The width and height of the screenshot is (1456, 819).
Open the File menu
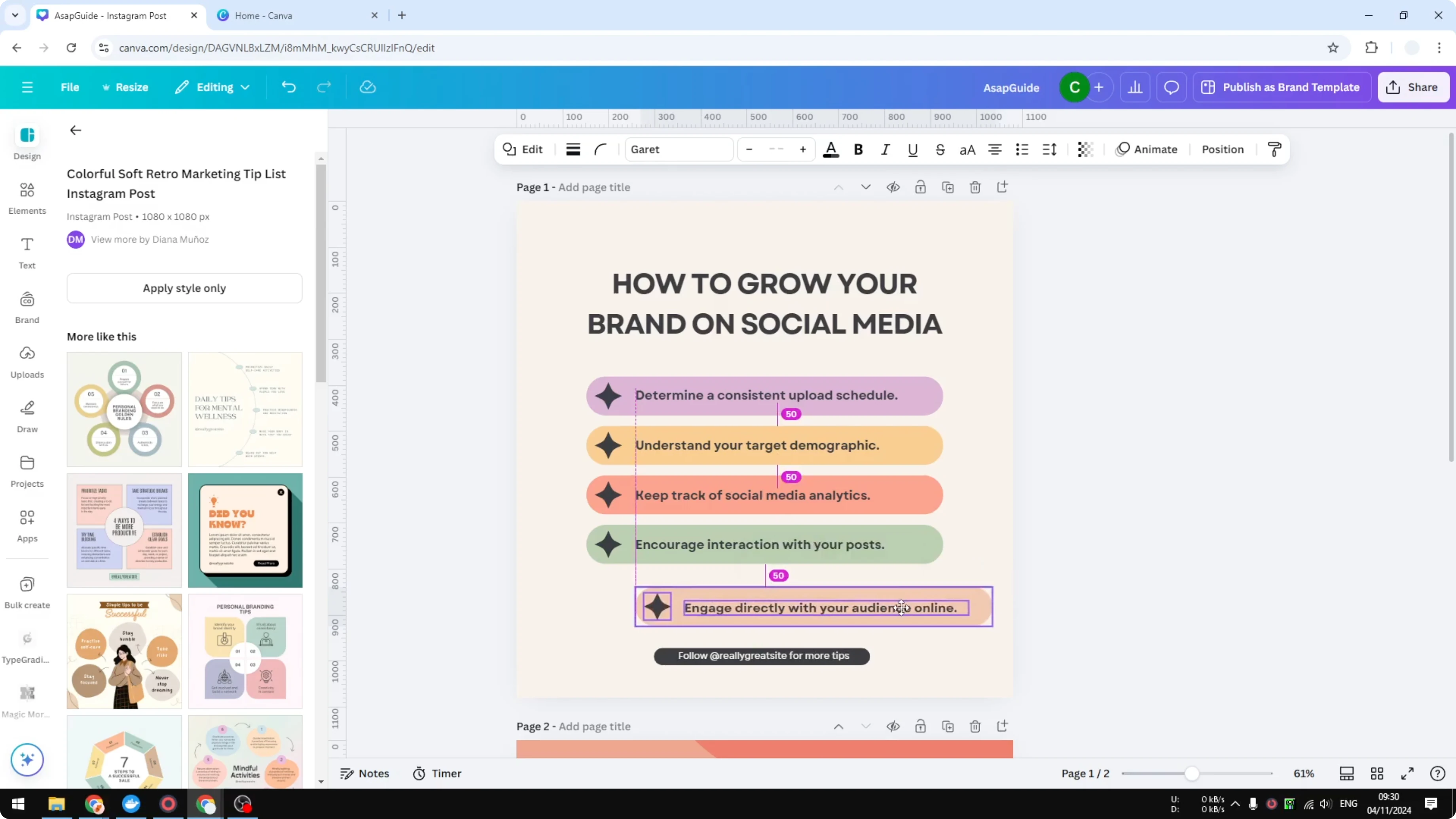[70, 87]
